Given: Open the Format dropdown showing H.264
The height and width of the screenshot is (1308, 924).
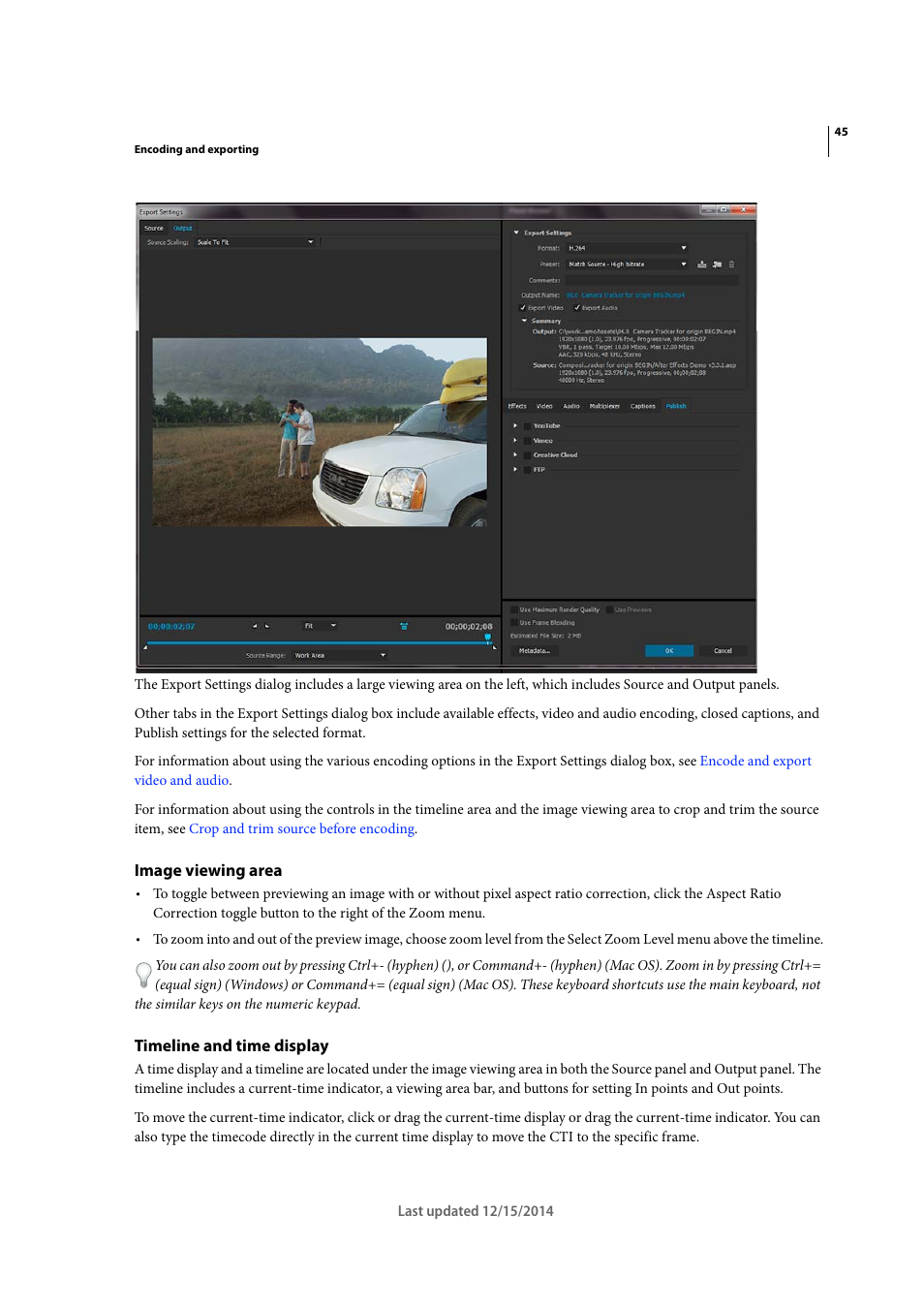Looking at the screenshot, I should [x=628, y=248].
